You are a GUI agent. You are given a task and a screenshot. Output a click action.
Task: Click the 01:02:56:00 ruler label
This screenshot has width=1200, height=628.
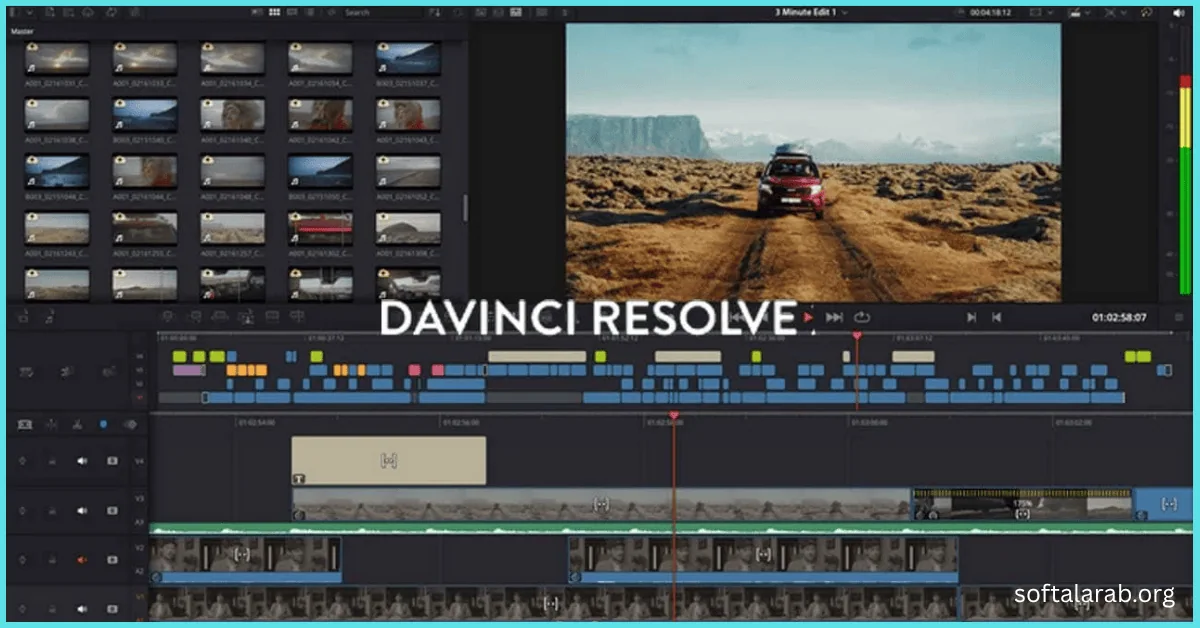coord(461,423)
